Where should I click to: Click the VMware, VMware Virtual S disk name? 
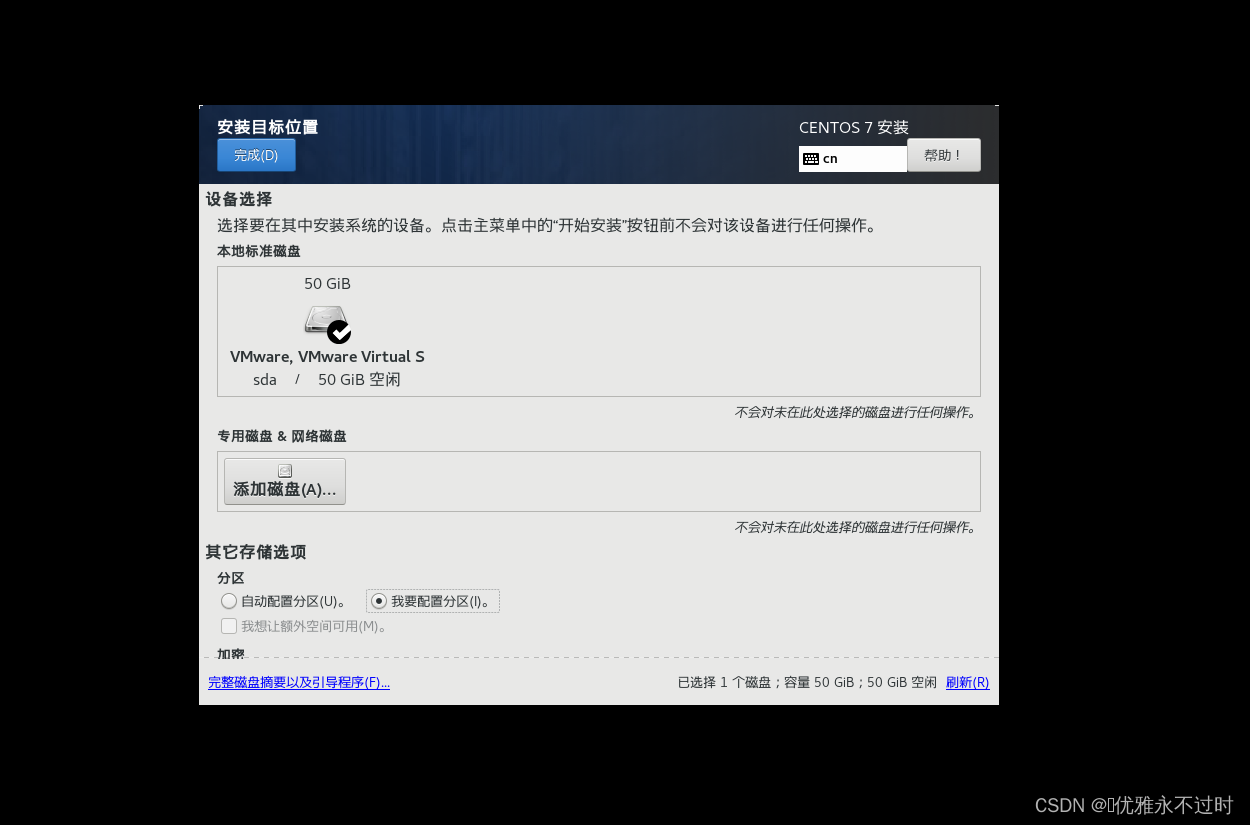coord(327,357)
